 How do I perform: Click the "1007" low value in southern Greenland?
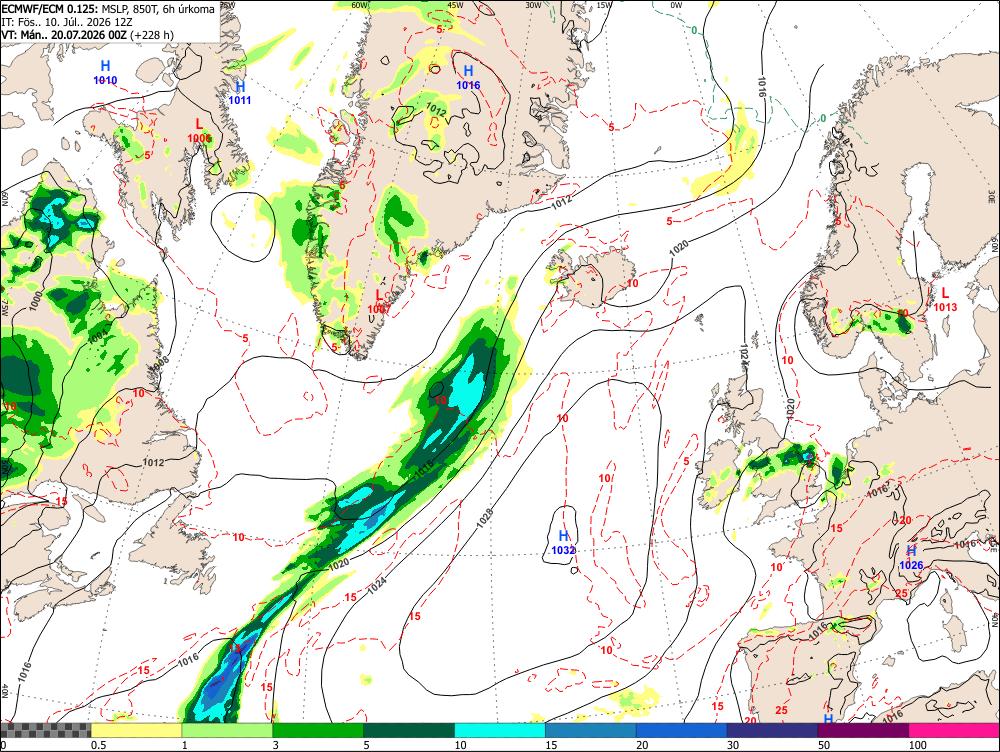point(379,309)
